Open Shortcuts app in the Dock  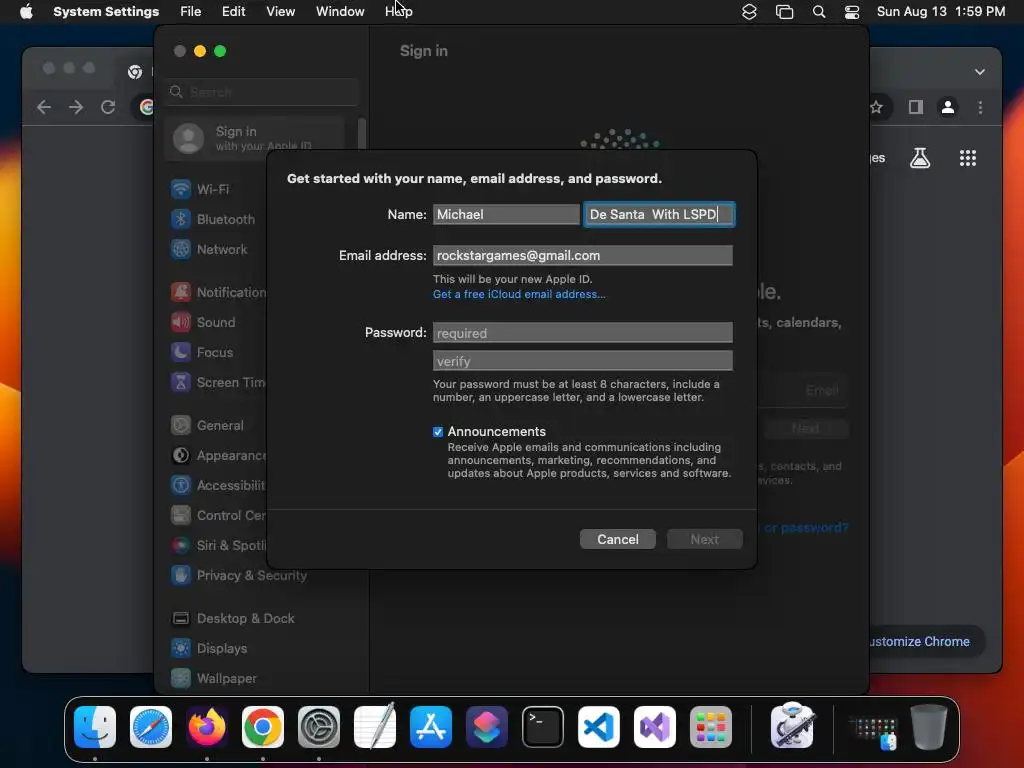point(487,727)
